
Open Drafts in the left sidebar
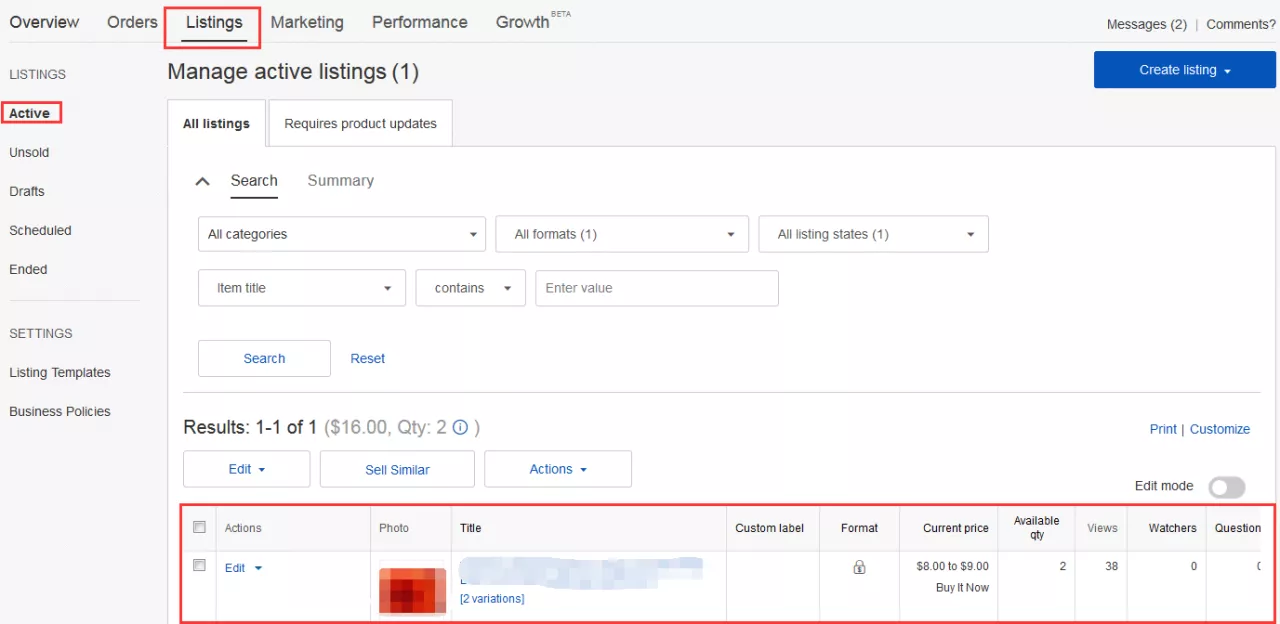(27, 191)
